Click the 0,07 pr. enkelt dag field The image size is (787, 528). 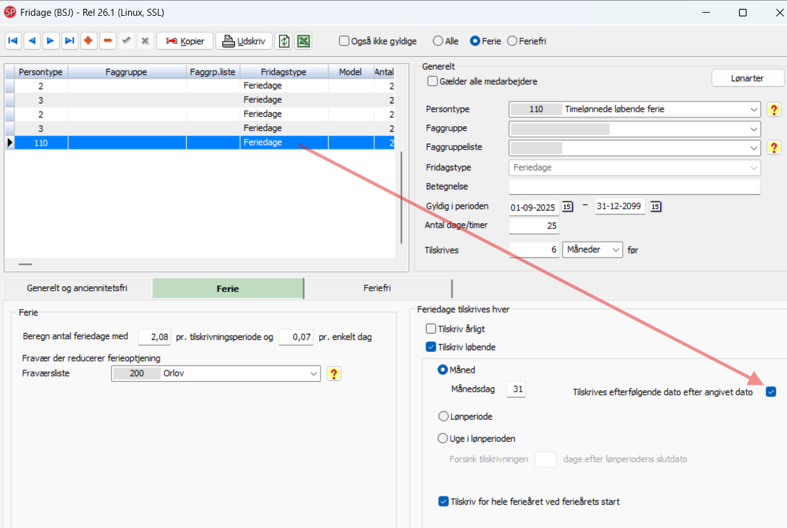(296, 337)
